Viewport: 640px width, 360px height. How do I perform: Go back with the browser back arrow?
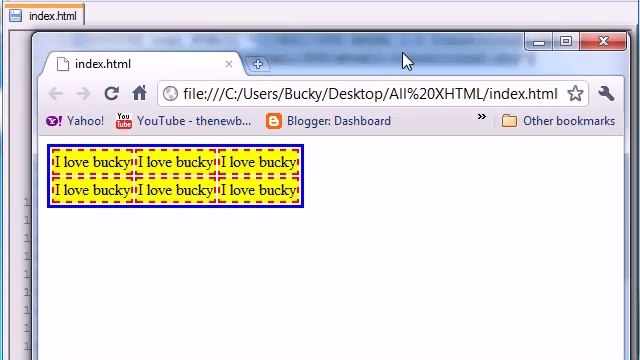[x=56, y=94]
